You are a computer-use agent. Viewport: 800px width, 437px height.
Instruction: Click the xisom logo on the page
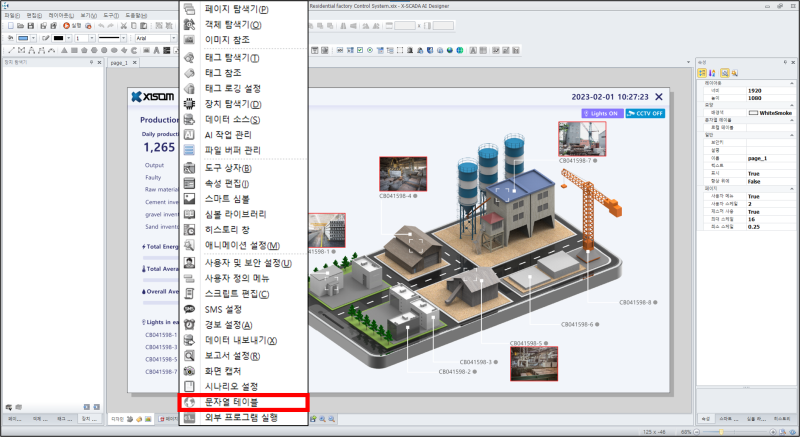[153, 96]
